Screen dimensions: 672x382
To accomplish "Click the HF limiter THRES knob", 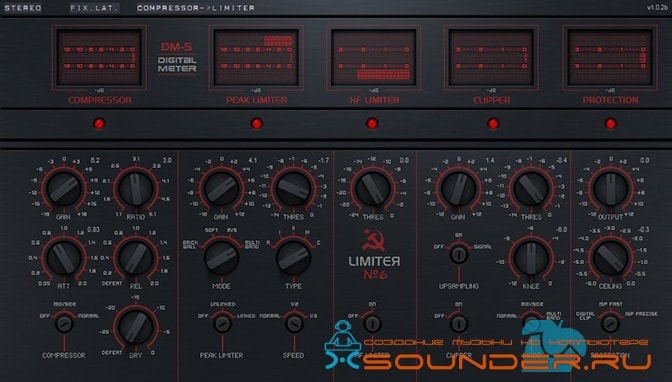I will [x=373, y=189].
